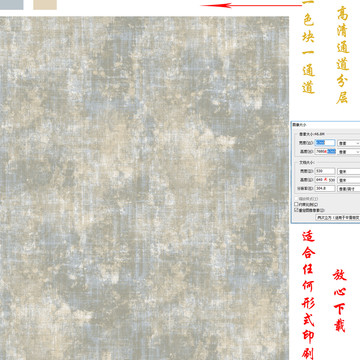Click the resolution field showing 304.8
The height and width of the screenshot is (360, 360).
point(325,188)
